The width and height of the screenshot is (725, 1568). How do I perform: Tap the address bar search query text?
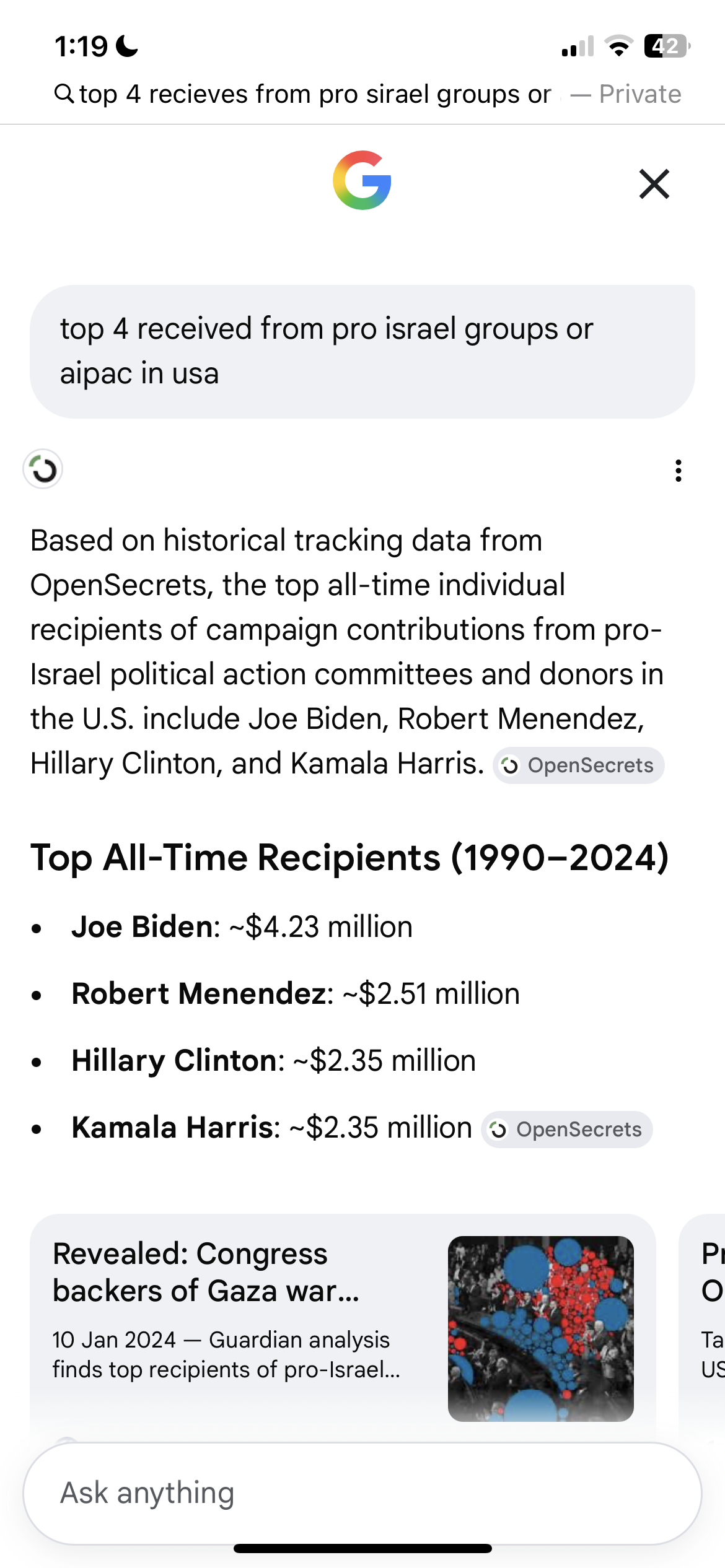(x=315, y=94)
